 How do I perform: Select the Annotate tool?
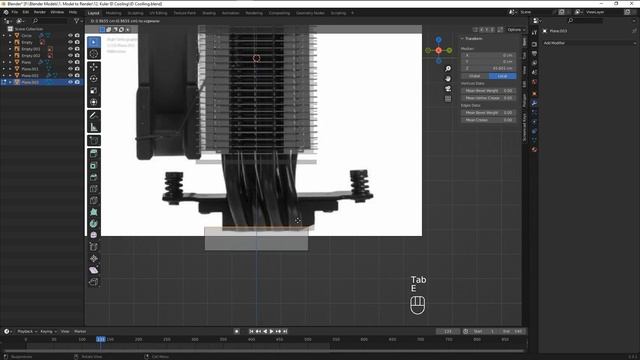[x=94, y=116]
